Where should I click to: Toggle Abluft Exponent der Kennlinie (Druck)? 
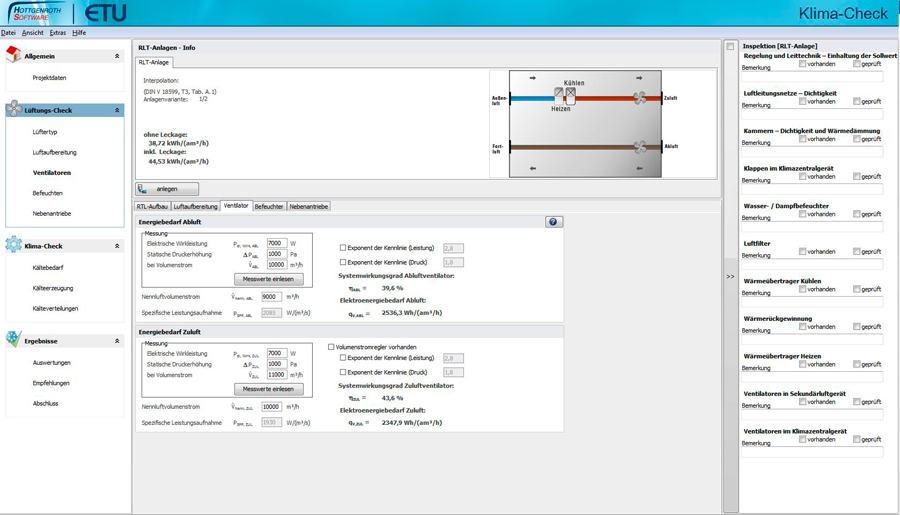(343, 262)
